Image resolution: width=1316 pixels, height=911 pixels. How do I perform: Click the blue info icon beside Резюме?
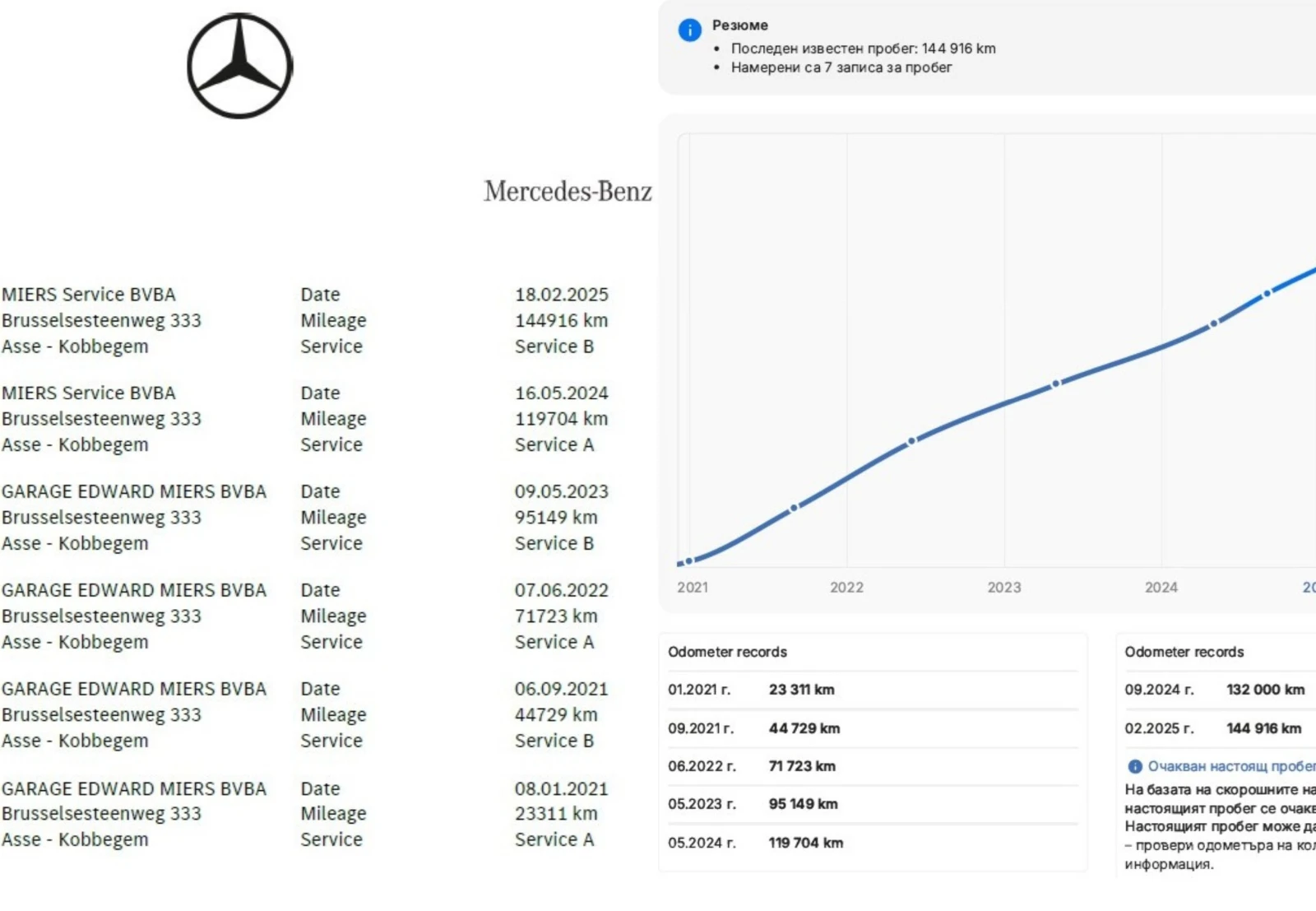tap(689, 30)
